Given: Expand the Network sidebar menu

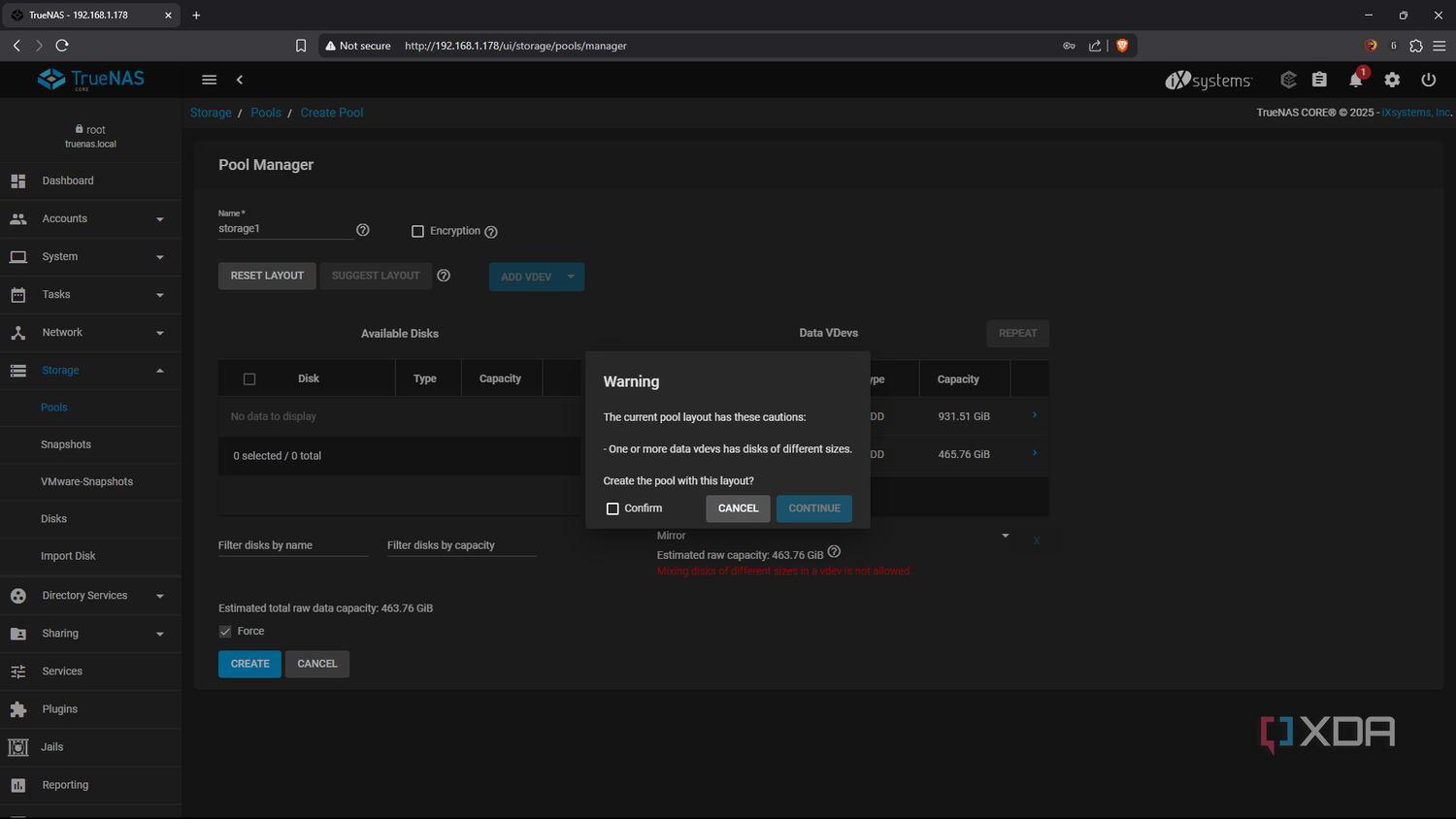Looking at the screenshot, I should click(90, 333).
